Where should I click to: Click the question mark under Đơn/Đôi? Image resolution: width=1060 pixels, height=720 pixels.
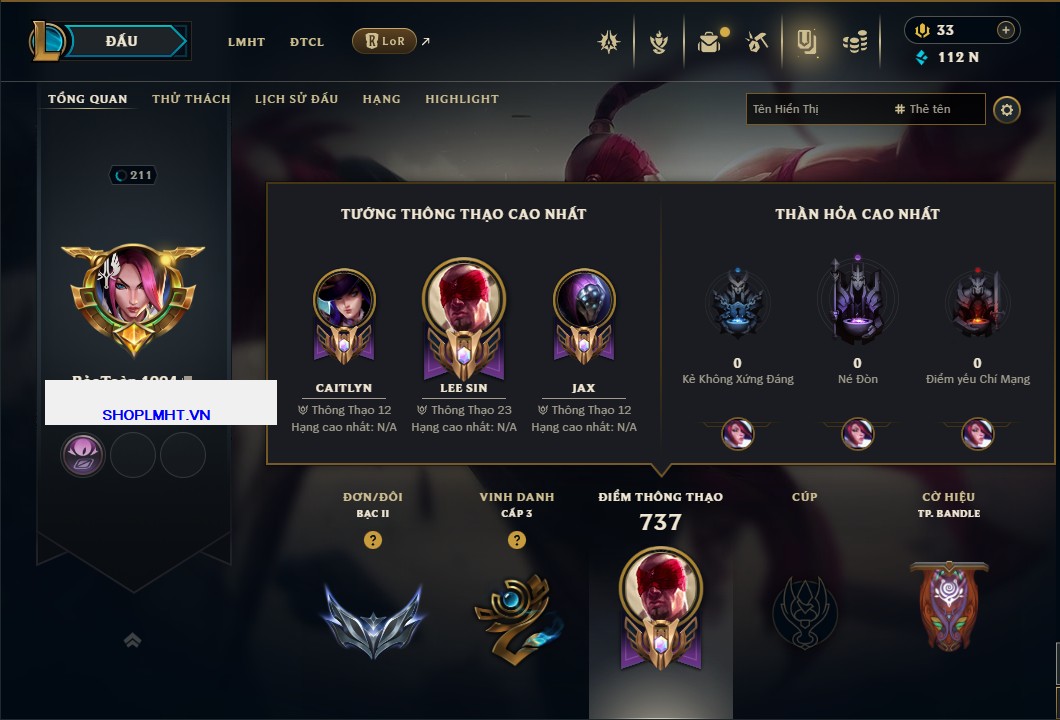click(x=372, y=540)
